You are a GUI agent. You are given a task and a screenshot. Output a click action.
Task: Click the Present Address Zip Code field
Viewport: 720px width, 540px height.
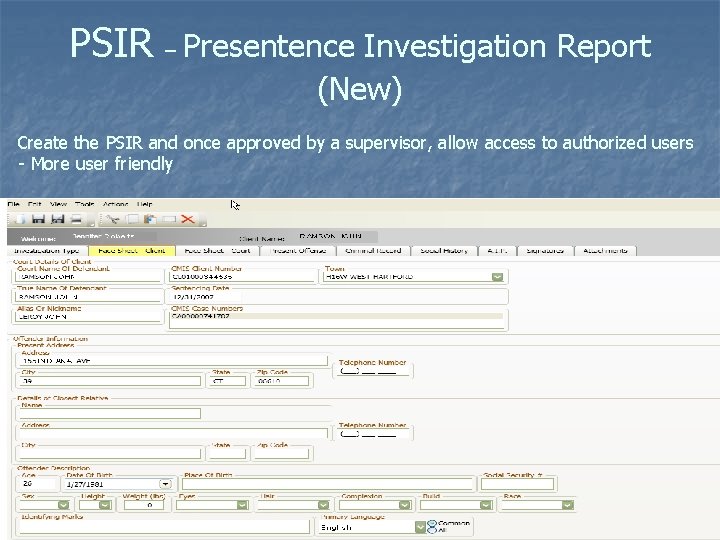click(281, 381)
